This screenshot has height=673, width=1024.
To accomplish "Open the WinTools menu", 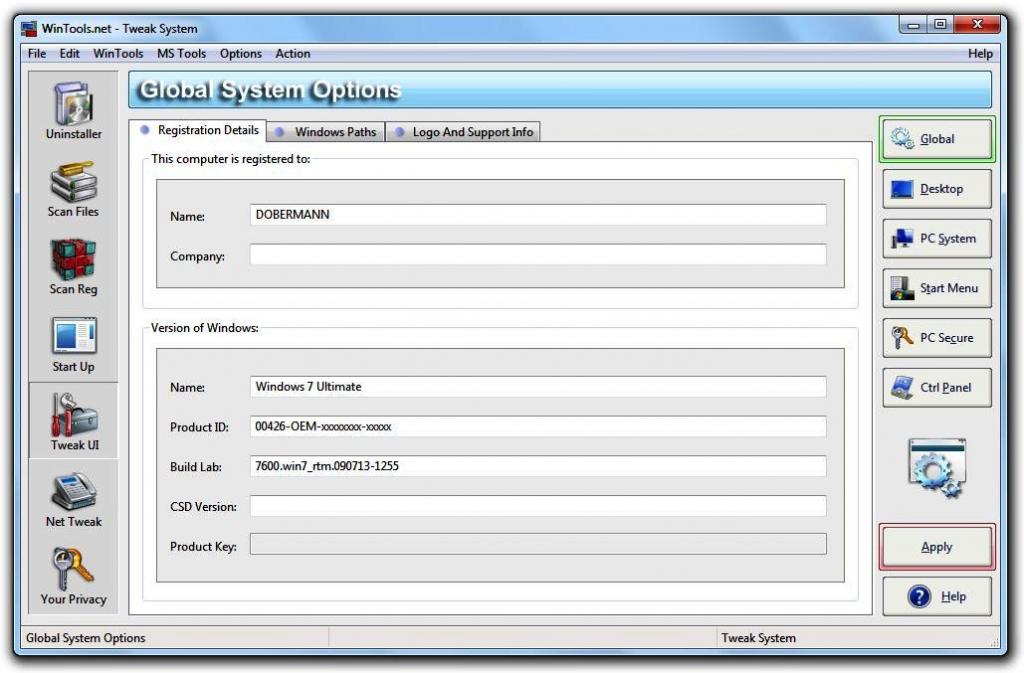I will (118, 54).
